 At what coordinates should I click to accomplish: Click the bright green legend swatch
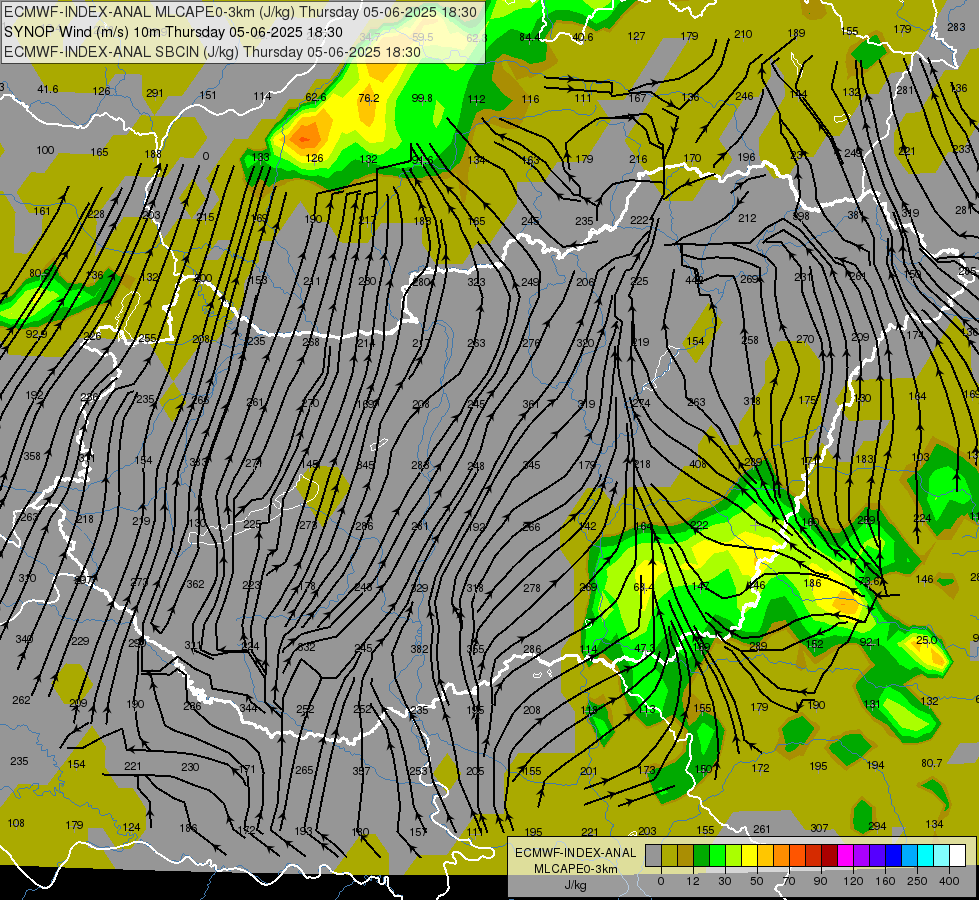(x=717, y=856)
